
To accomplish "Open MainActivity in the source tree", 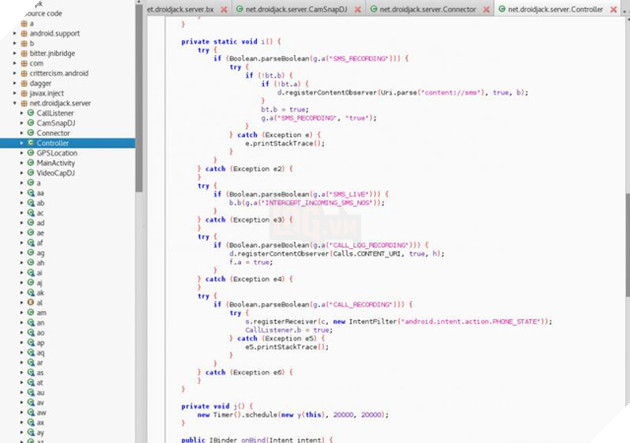I will click(63, 163).
